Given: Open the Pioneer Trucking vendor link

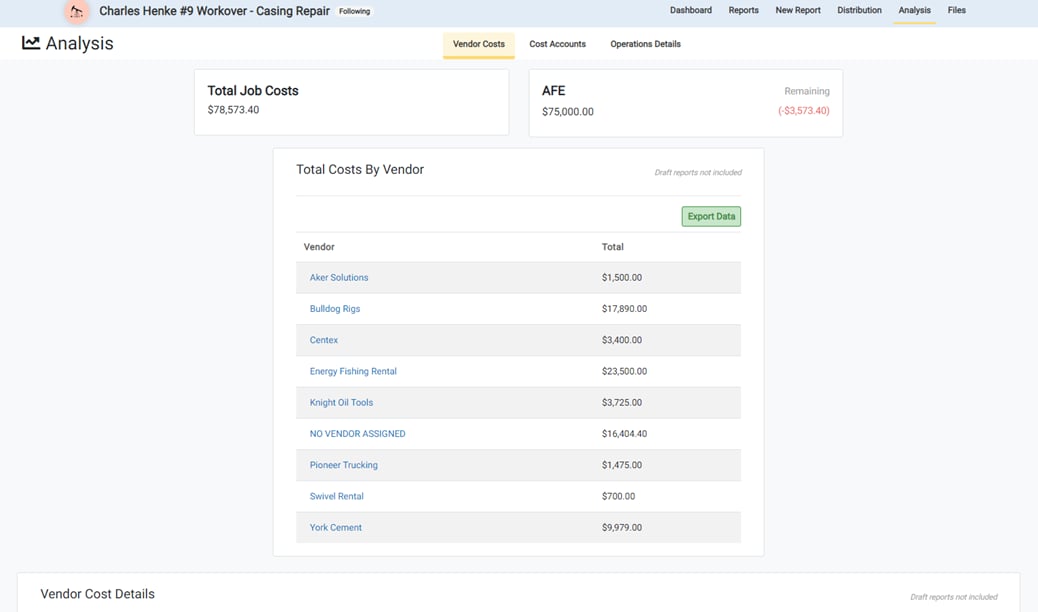Looking at the screenshot, I should (x=344, y=465).
